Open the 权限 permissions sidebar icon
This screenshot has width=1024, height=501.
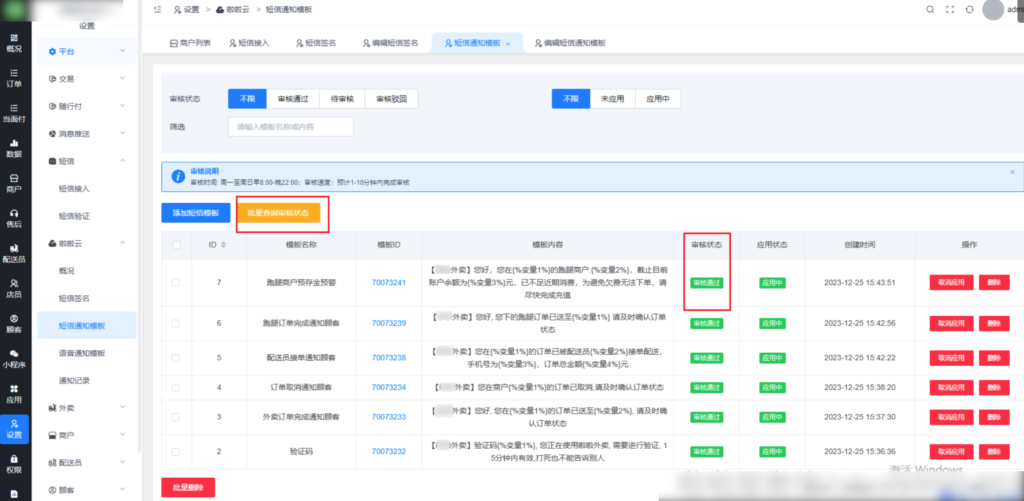[x=14, y=464]
